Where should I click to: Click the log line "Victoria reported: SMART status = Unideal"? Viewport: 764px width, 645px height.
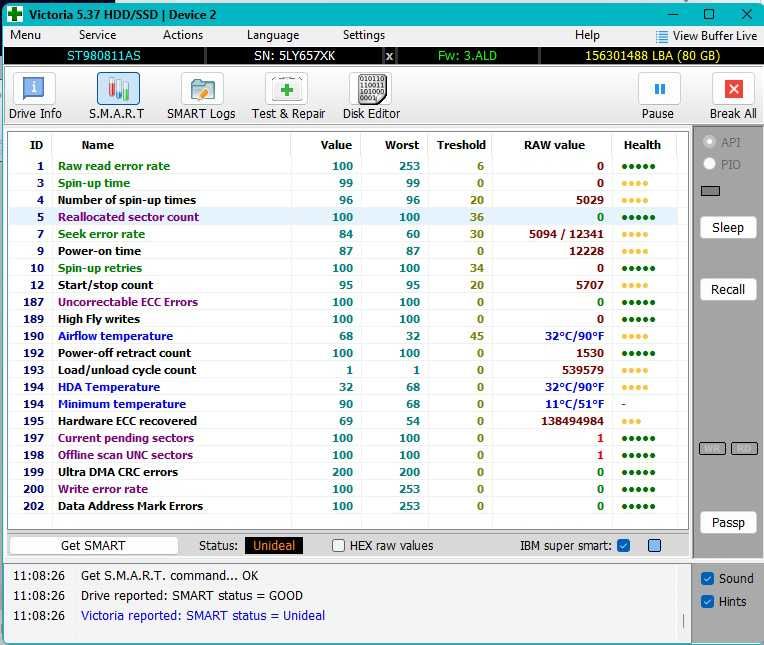click(x=203, y=615)
